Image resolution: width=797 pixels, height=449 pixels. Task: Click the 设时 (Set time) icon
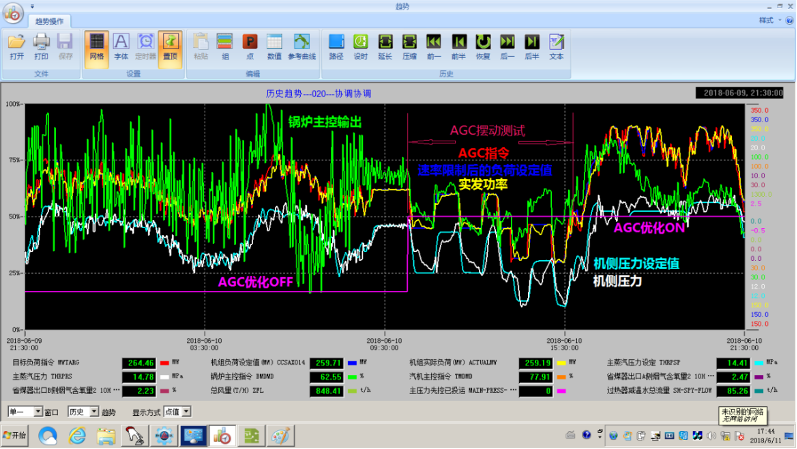pyautogui.click(x=360, y=46)
